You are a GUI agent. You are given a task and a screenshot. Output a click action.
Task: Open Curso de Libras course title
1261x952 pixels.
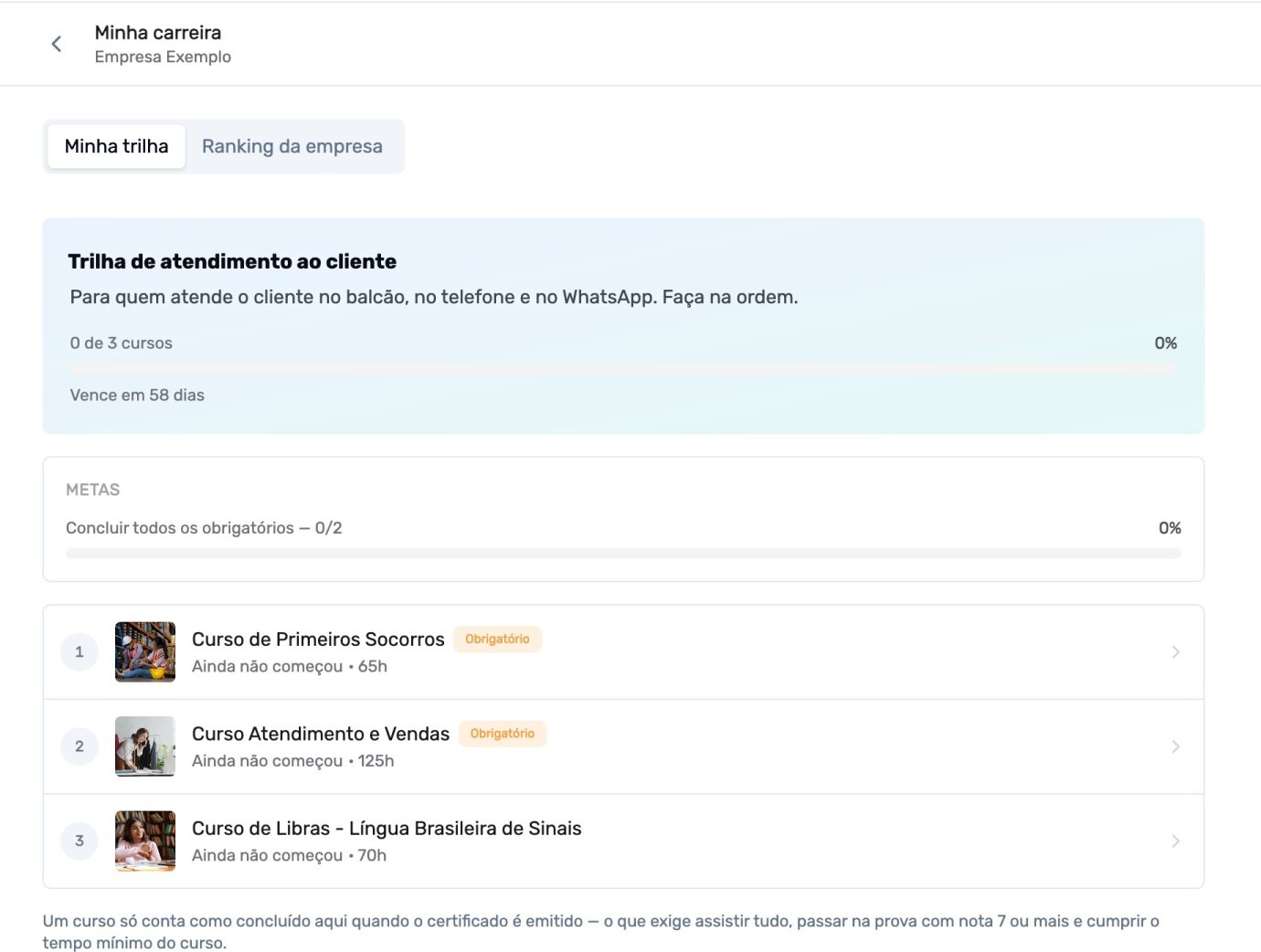click(387, 829)
